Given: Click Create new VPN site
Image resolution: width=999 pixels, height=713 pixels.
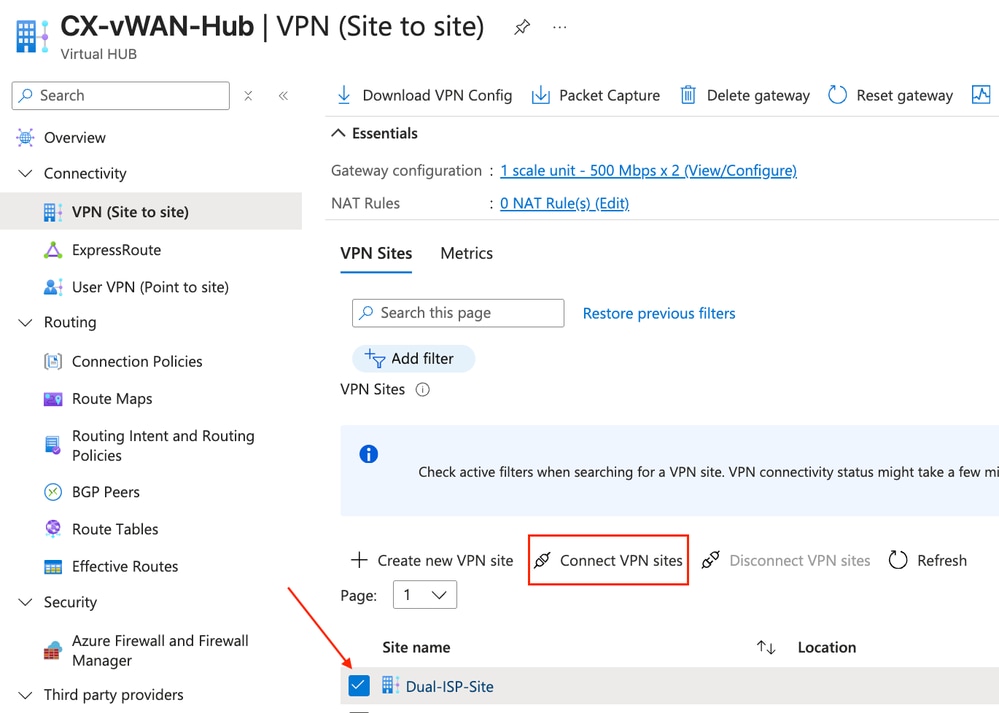Looking at the screenshot, I should (432, 561).
